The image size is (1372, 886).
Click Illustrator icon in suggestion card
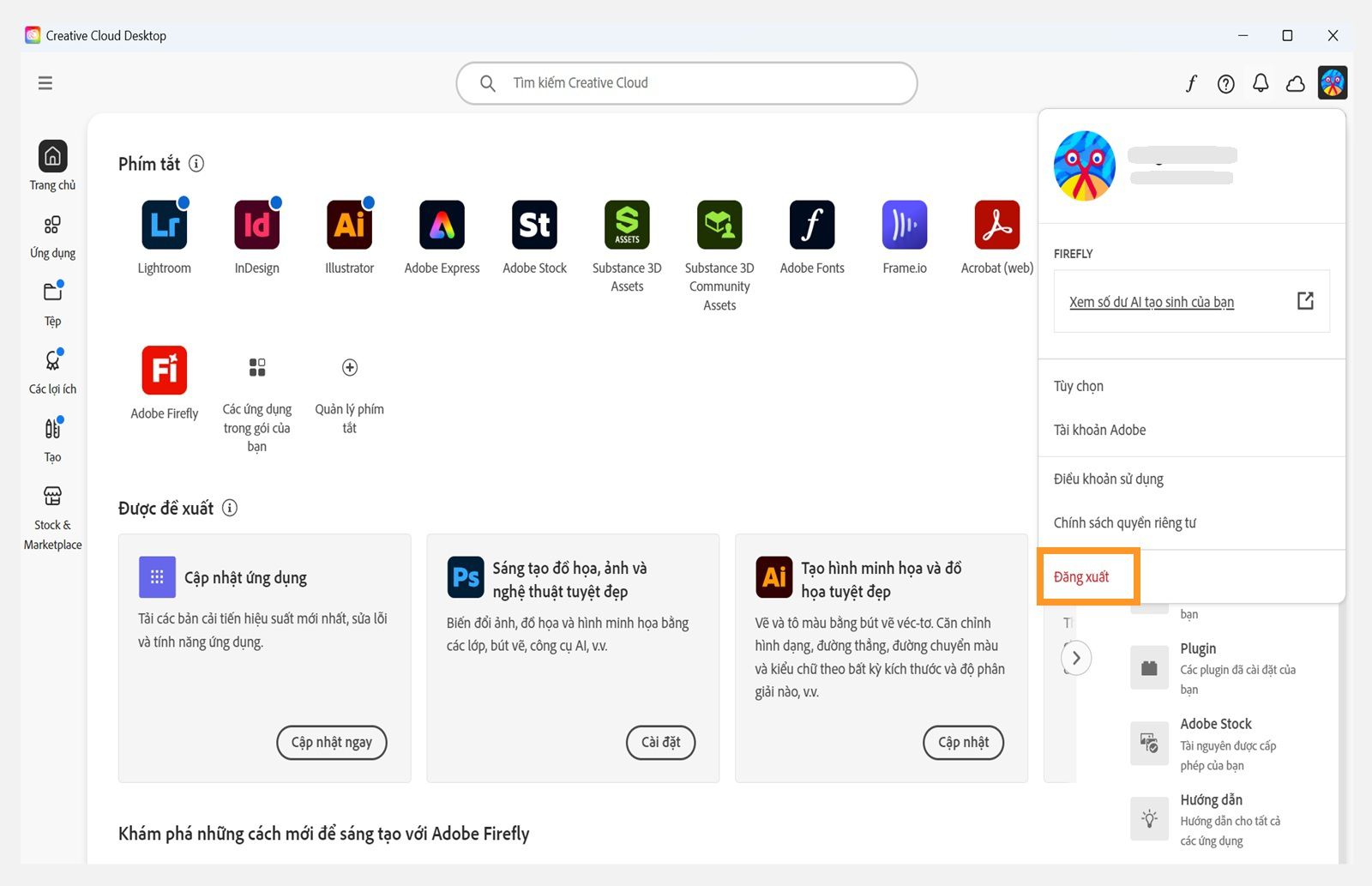(x=774, y=576)
